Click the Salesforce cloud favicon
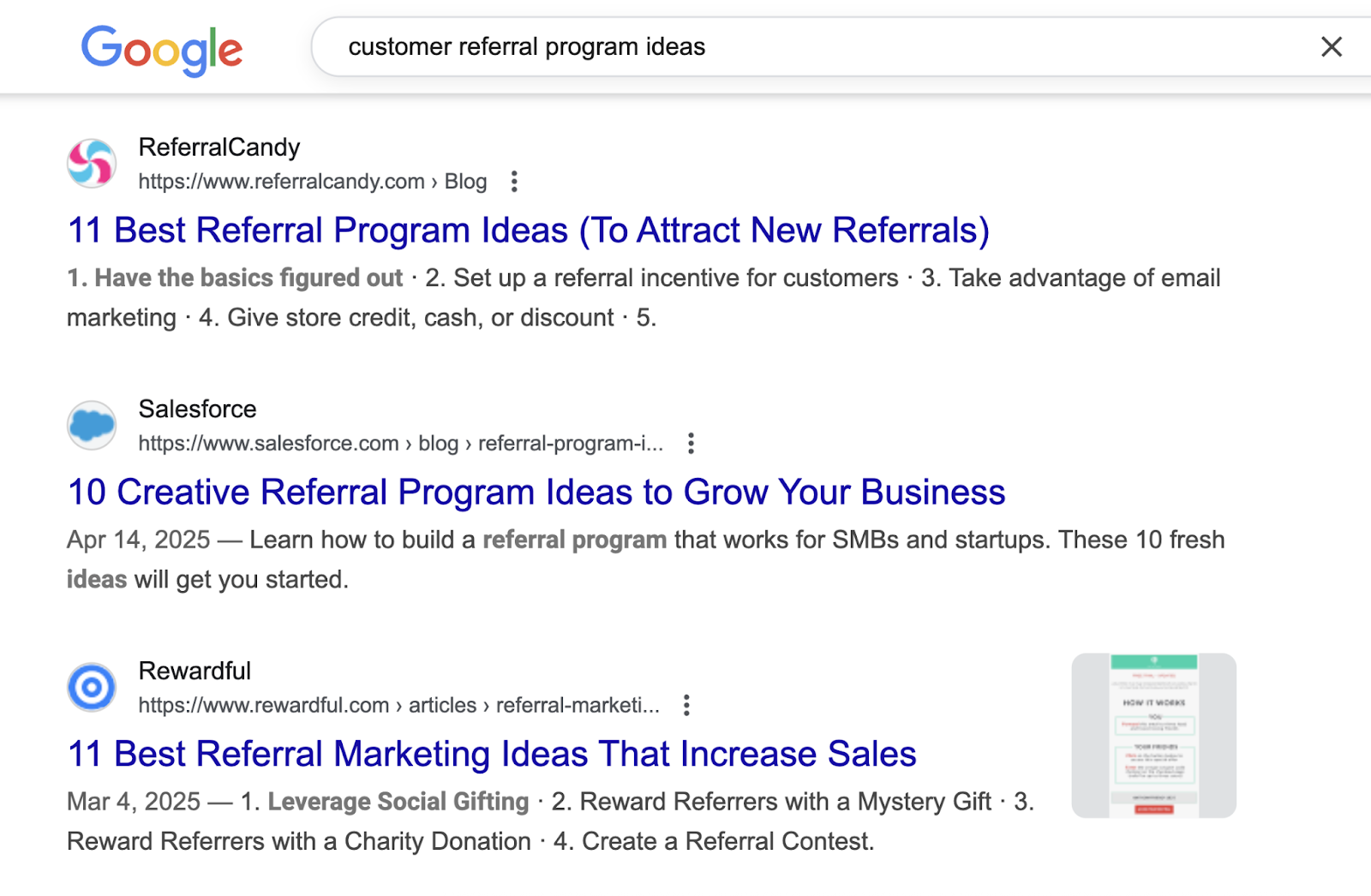The image size is (1371, 896). click(x=91, y=426)
